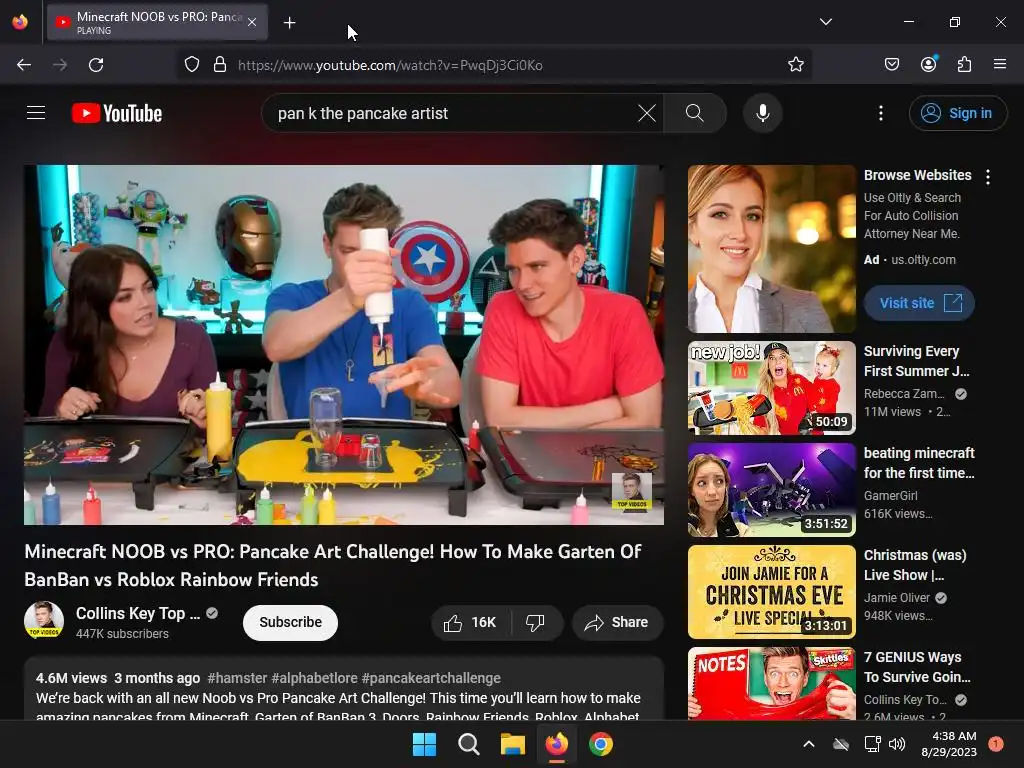Focus the YouTube search input field
This screenshot has height=768, width=1024.
(x=454, y=113)
